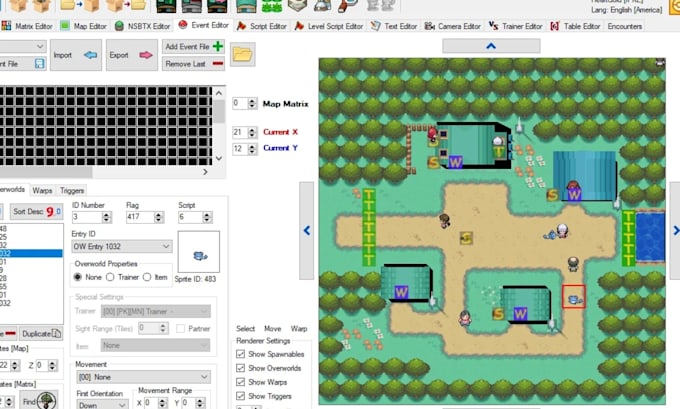Click the folder-to-box pack toolbar icon
Screen dimensions: 680x409
[x=79, y=6]
